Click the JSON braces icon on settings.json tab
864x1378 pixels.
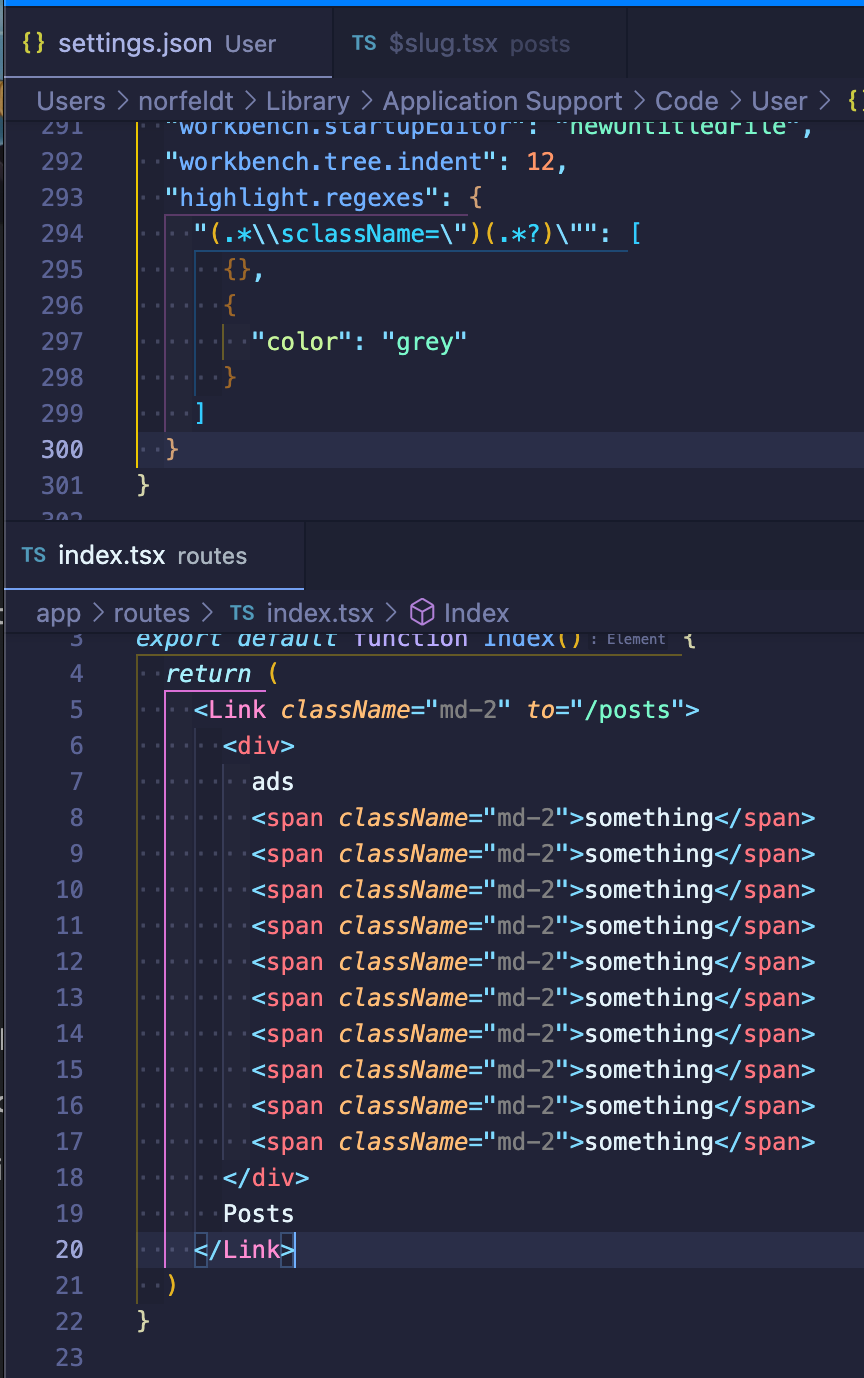33,43
